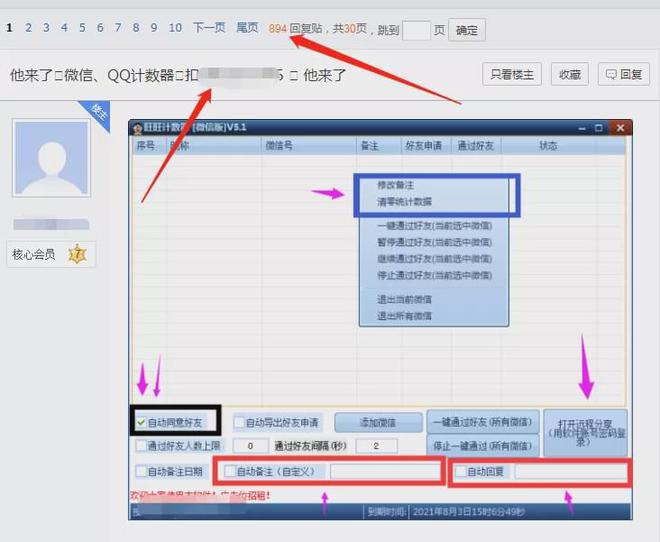Choose 暂停通过好友(当前选中微信) menu item
This screenshot has height=542, width=660.
(x=435, y=241)
